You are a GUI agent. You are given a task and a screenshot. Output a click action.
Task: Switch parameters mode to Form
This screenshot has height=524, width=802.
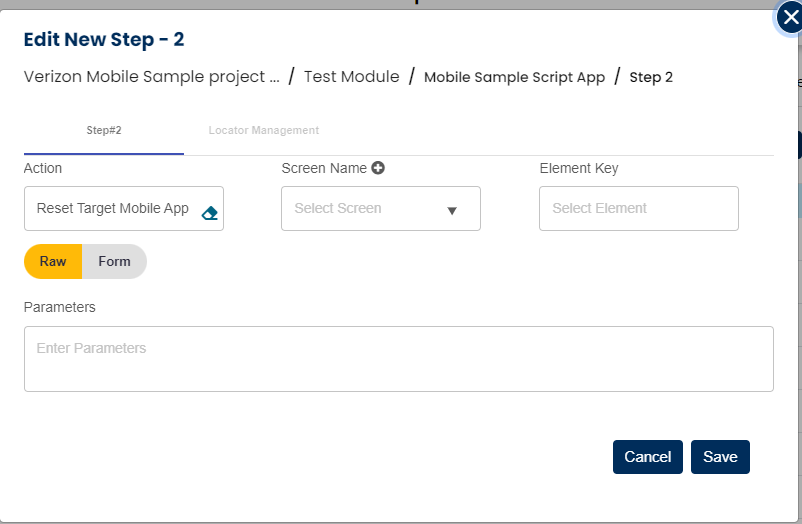(114, 261)
